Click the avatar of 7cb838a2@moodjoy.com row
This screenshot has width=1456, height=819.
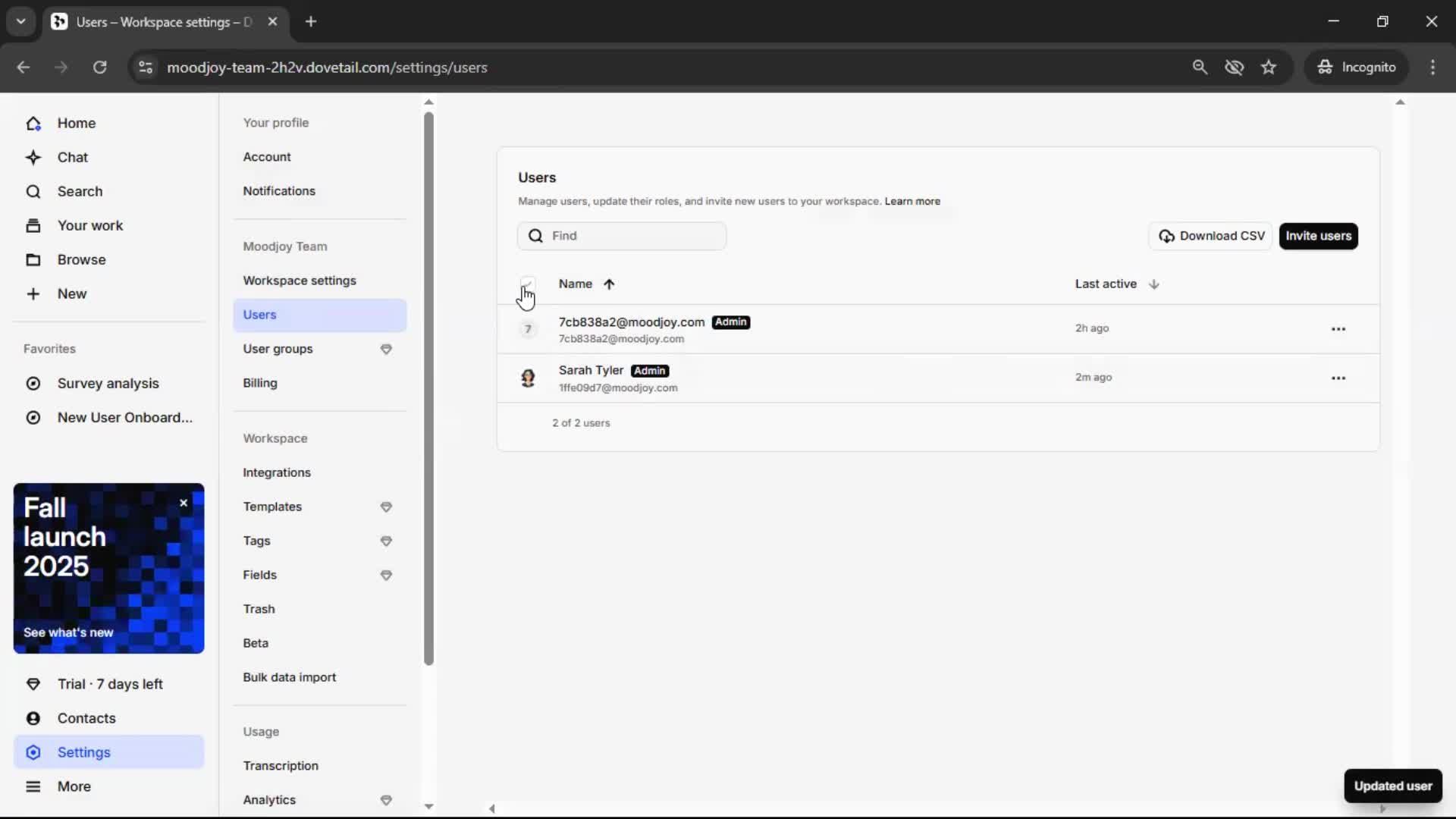pyautogui.click(x=528, y=329)
